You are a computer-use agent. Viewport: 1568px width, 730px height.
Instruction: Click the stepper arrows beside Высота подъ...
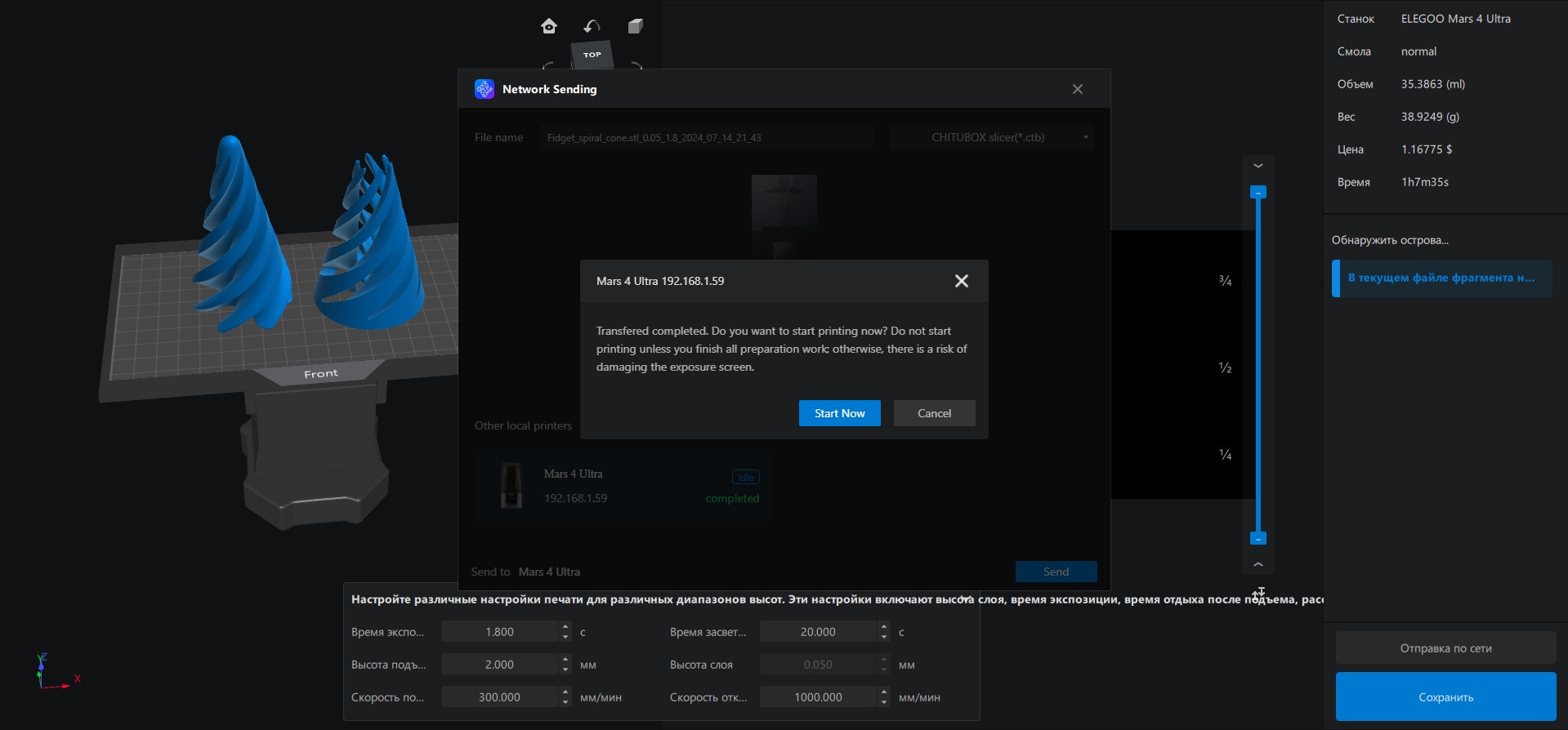(565, 665)
